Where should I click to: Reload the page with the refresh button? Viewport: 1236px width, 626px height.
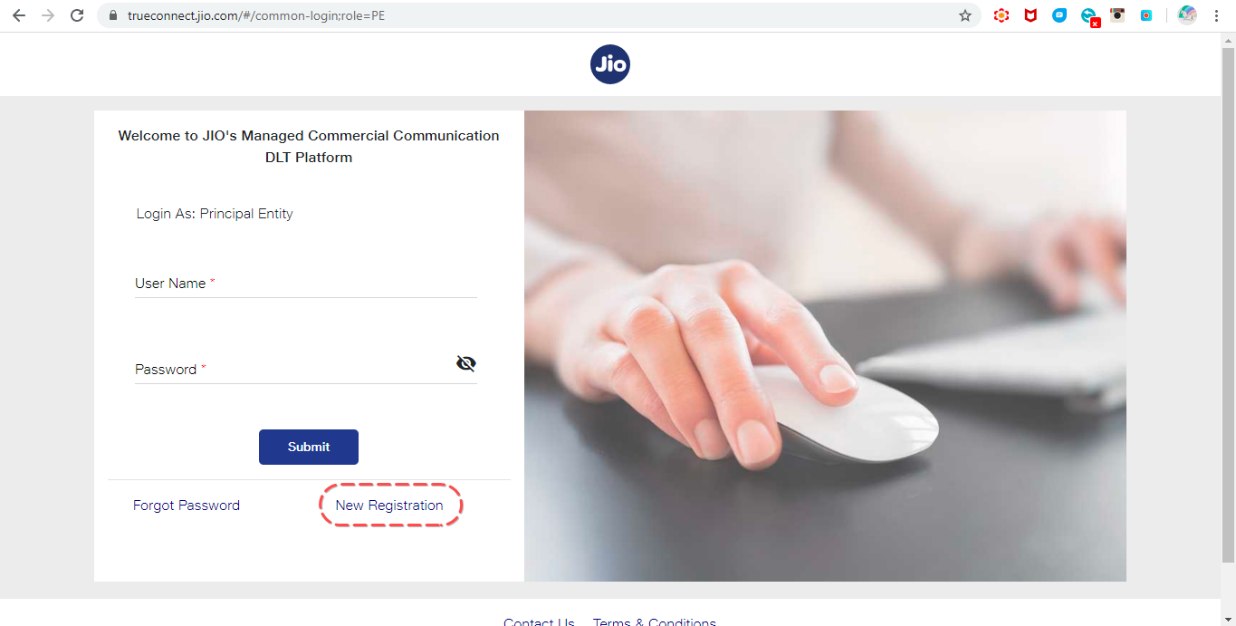point(77,16)
